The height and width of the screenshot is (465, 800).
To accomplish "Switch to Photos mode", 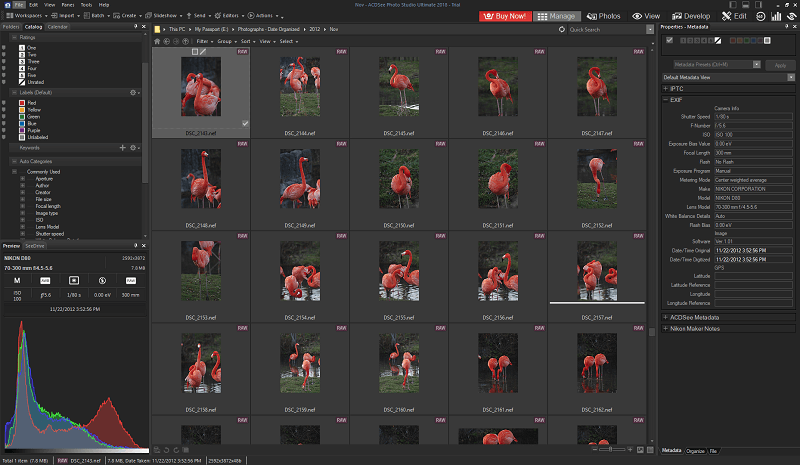I will pyautogui.click(x=604, y=16).
